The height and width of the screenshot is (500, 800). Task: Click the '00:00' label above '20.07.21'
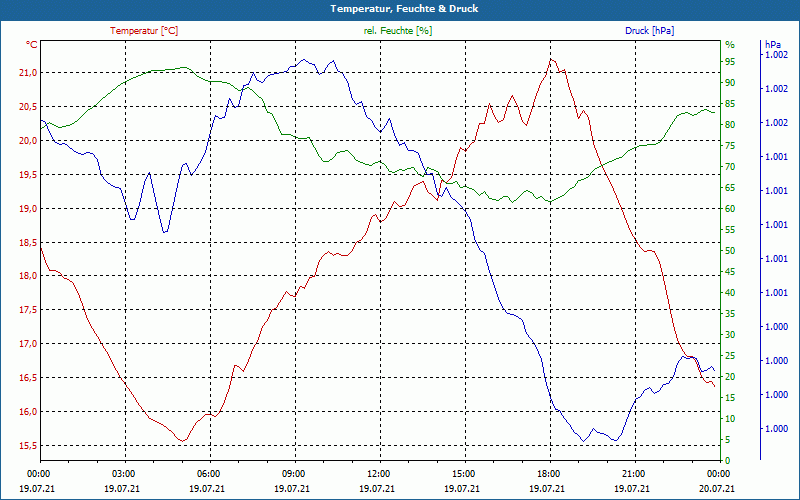click(x=719, y=473)
